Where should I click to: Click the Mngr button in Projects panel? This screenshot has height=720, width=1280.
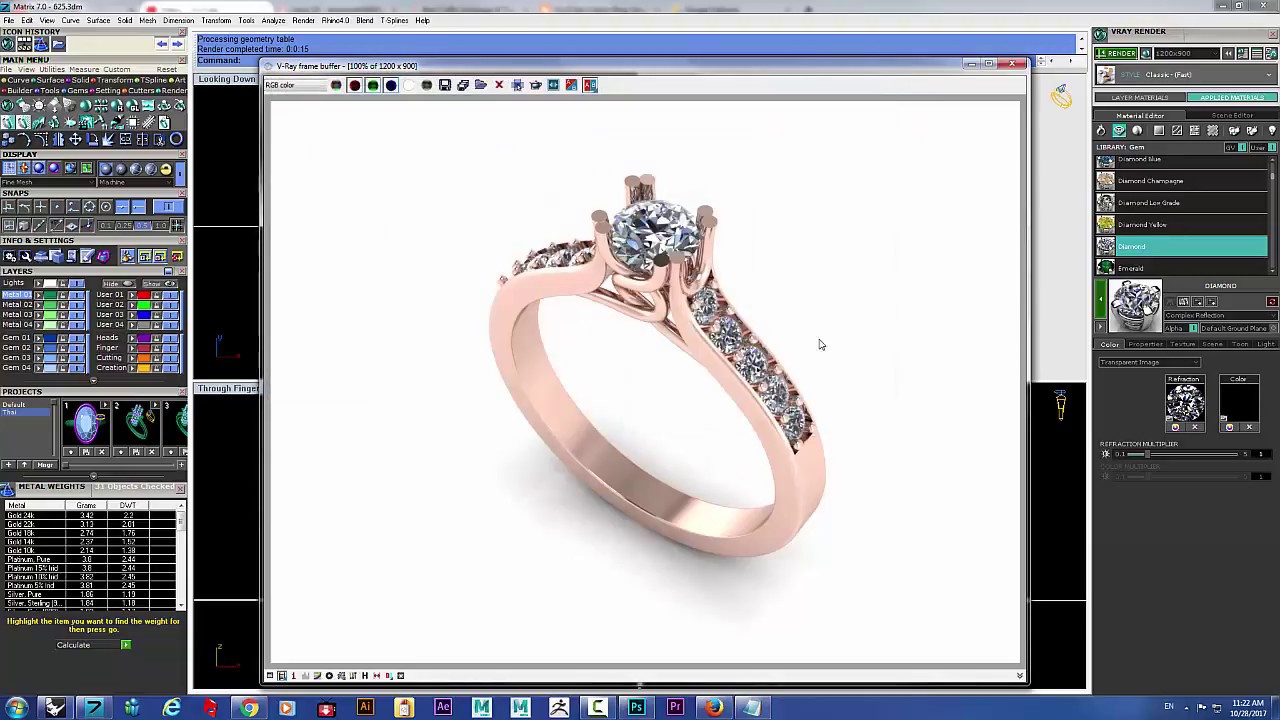(45, 465)
